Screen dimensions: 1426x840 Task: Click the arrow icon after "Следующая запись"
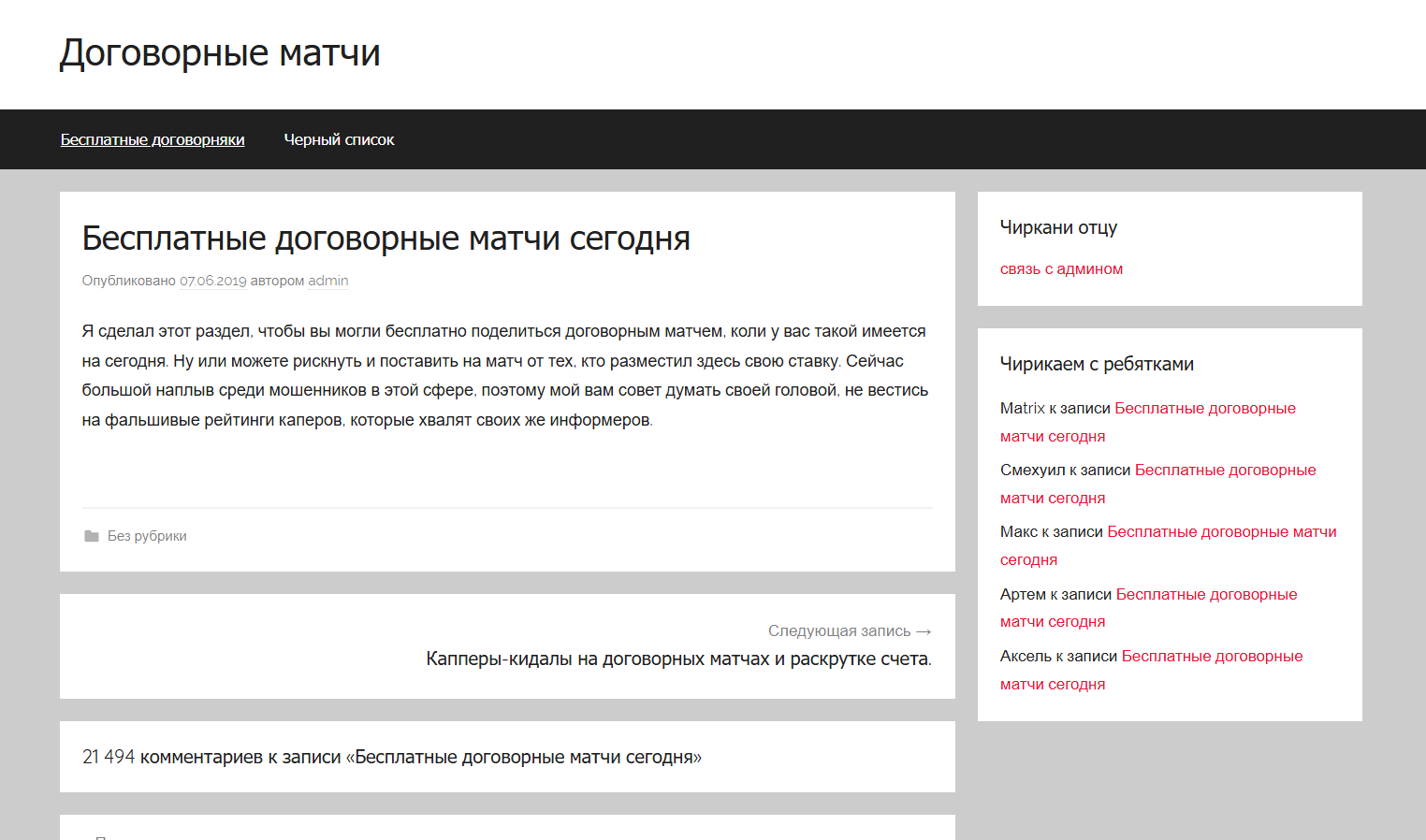coord(924,630)
